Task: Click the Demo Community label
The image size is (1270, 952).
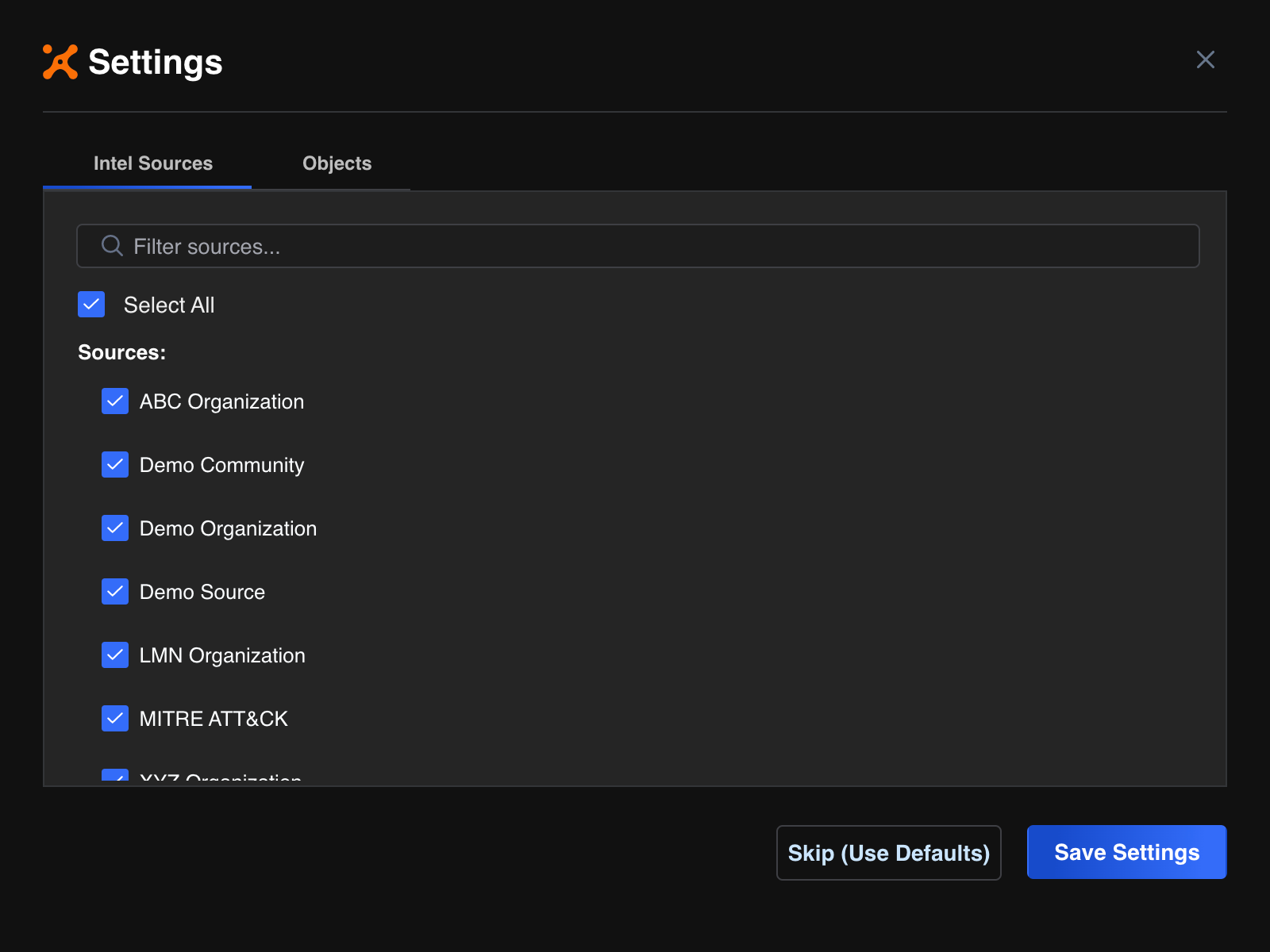Action: [221, 465]
